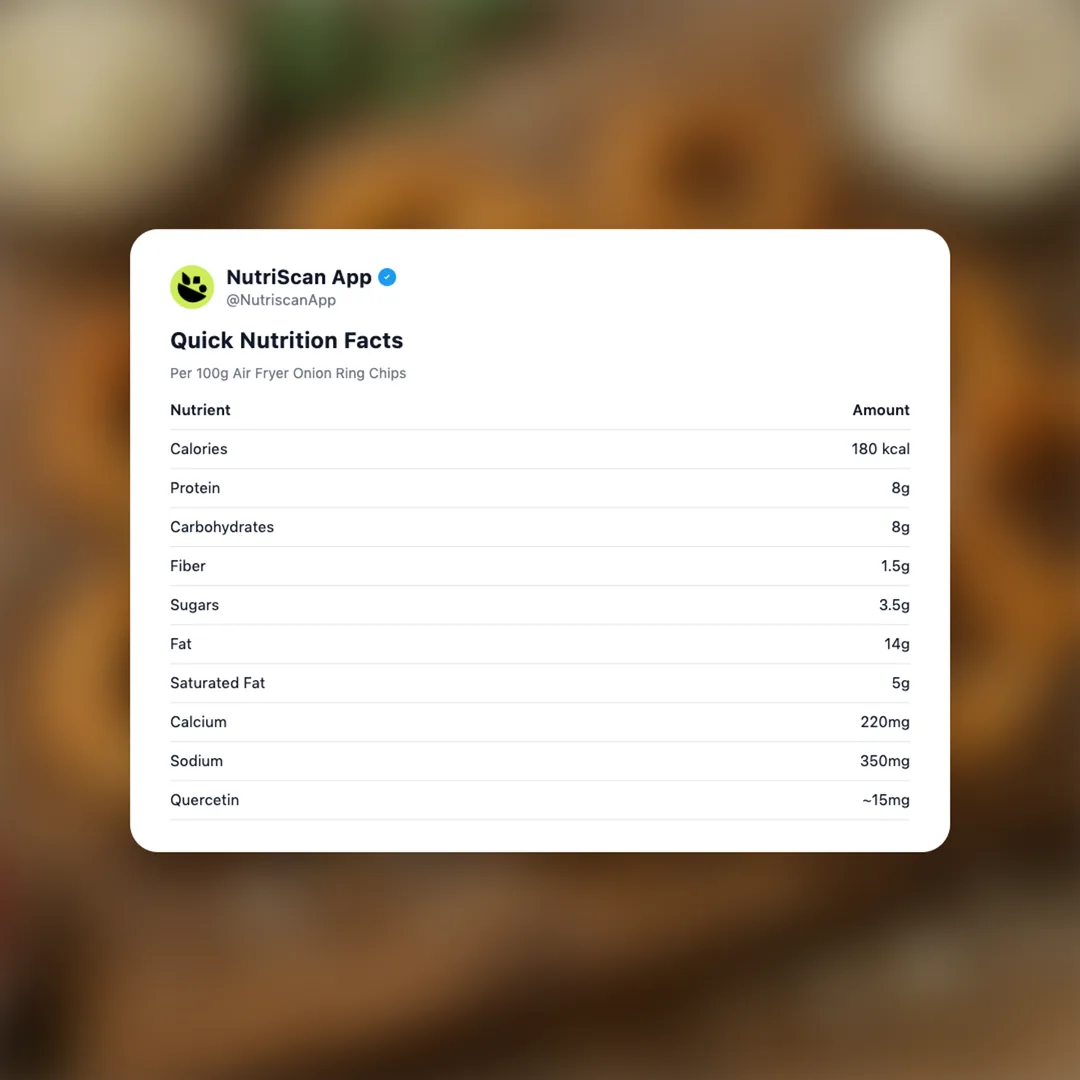Select the Quick Nutrition Facts heading

click(286, 340)
